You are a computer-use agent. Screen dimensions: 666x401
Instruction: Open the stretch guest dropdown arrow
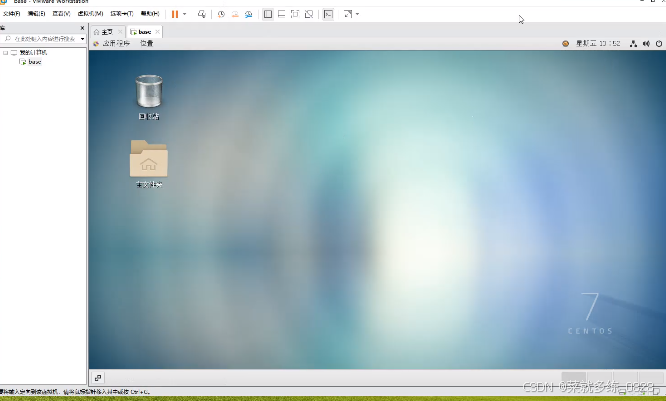click(x=357, y=14)
